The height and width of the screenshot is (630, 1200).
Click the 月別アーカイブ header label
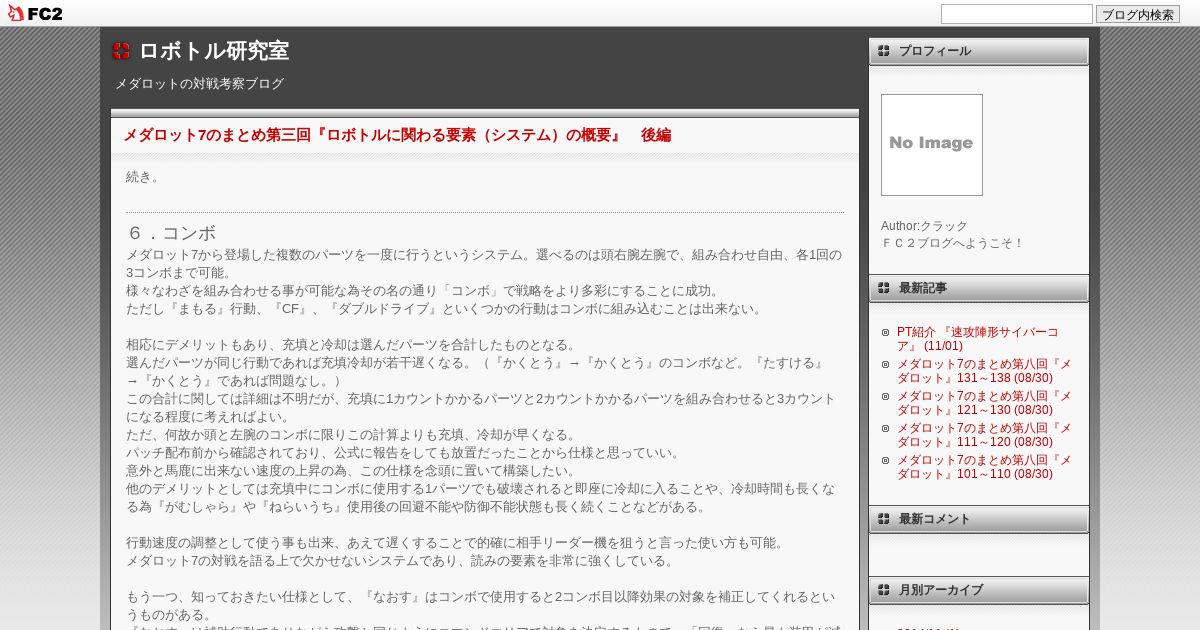[940, 590]
